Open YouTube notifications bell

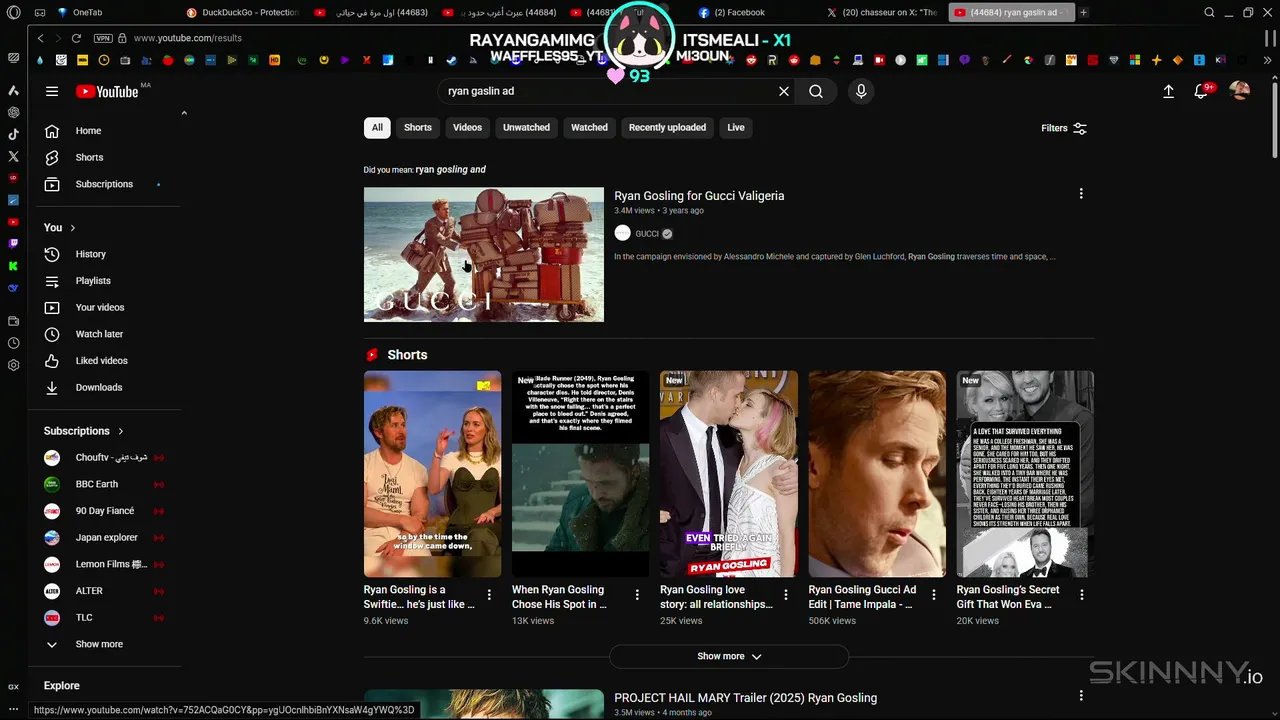1201,91
